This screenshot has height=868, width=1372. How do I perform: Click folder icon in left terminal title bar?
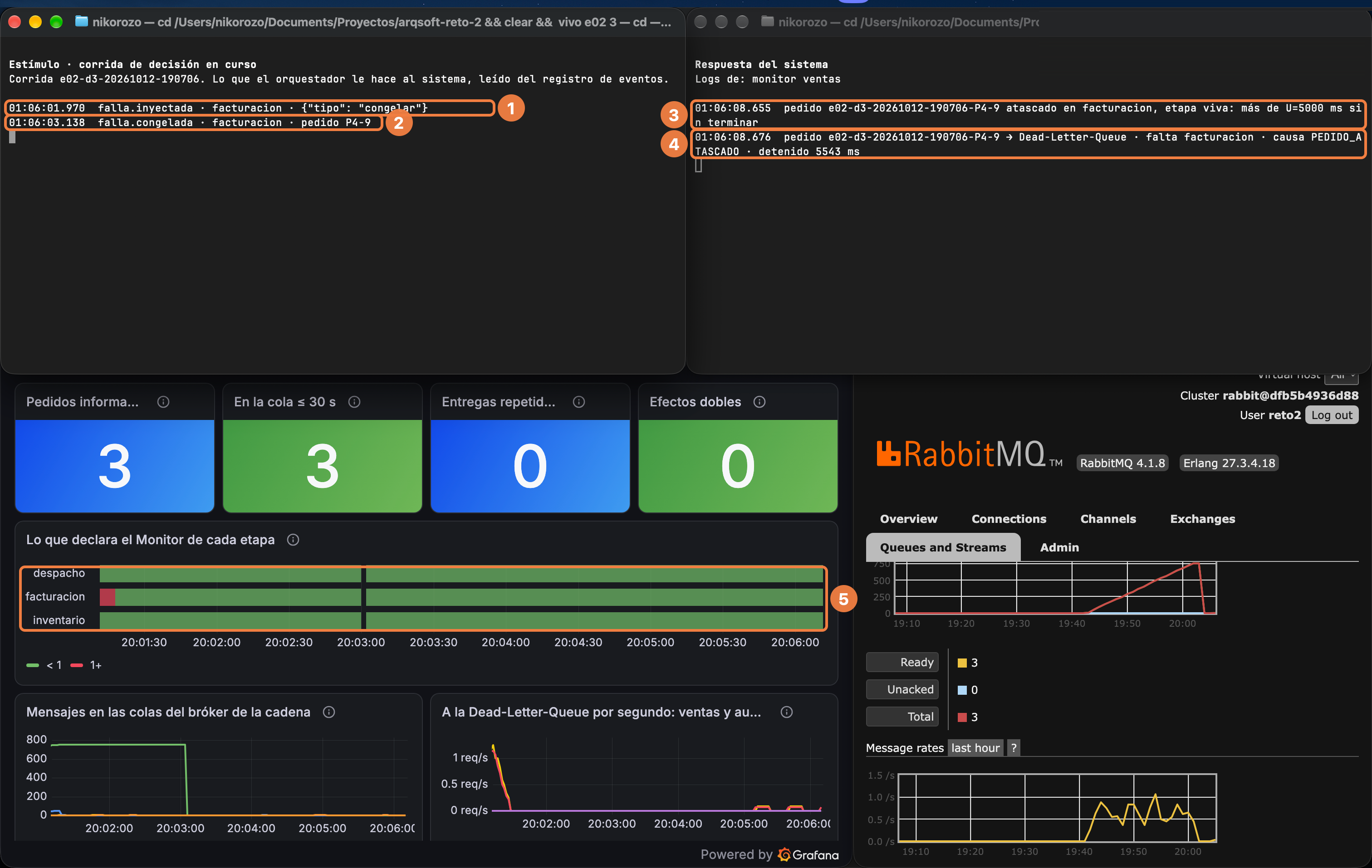(82, 22)
